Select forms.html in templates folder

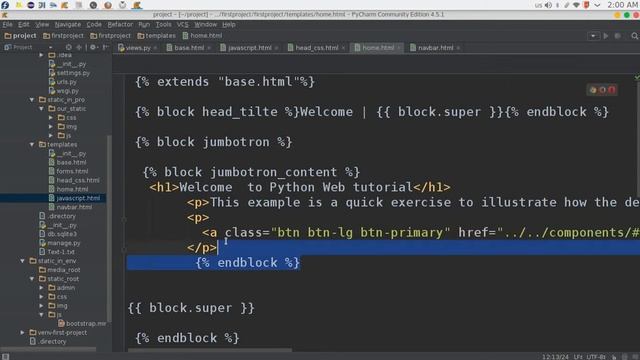click(x=69, y=171)
